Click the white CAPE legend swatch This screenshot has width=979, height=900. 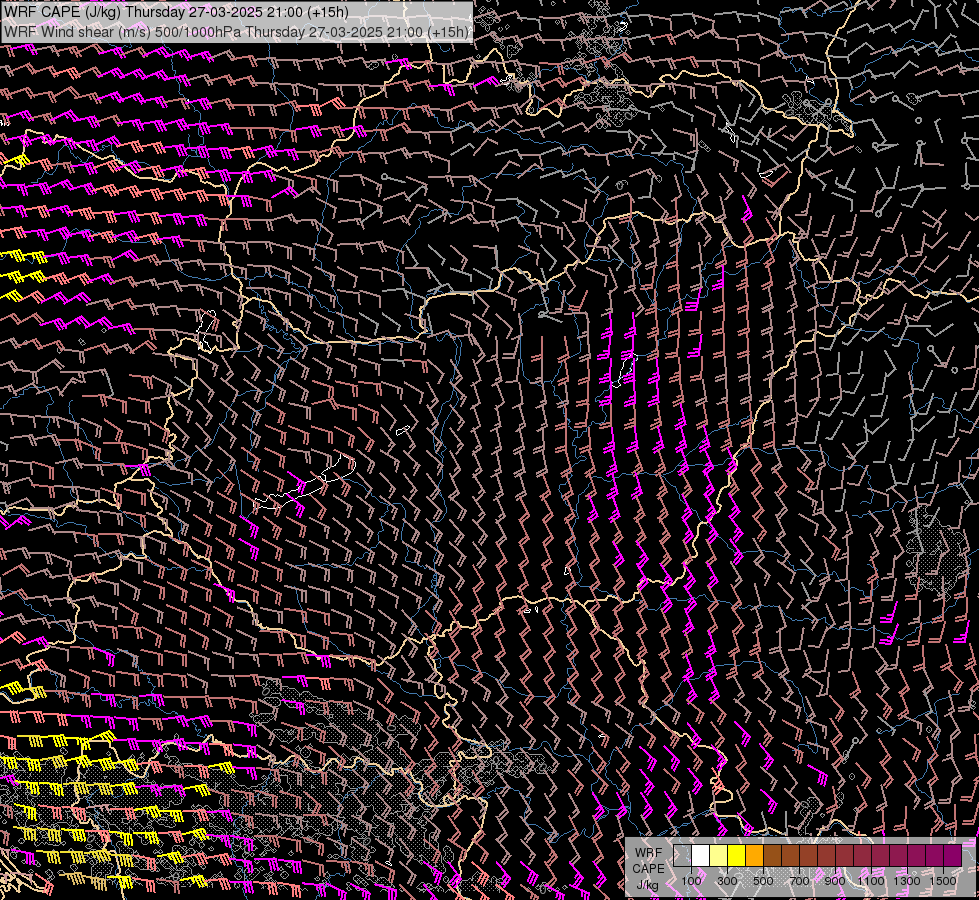701,856
